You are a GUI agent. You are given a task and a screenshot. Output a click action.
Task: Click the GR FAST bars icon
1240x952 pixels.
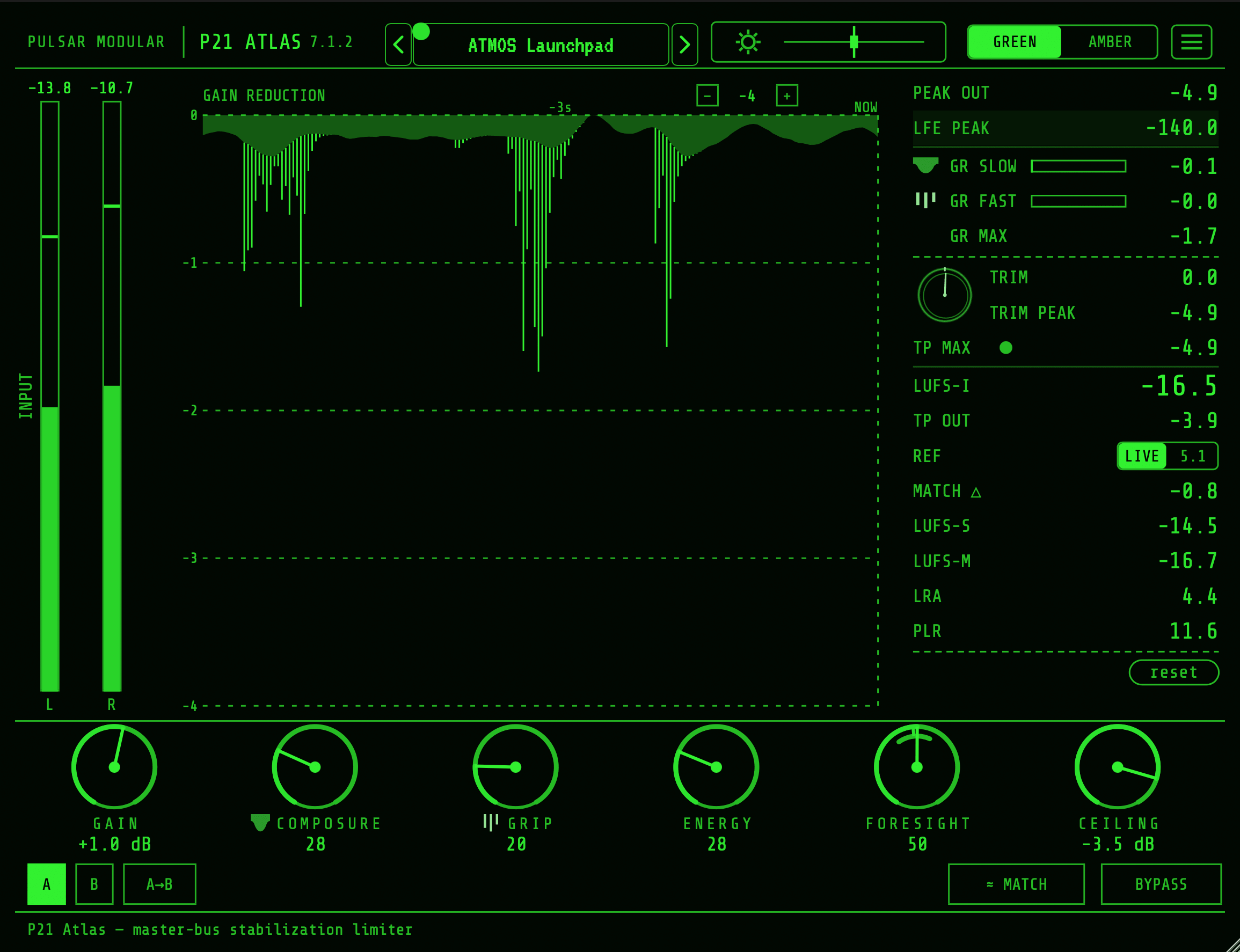pos(925,200)
